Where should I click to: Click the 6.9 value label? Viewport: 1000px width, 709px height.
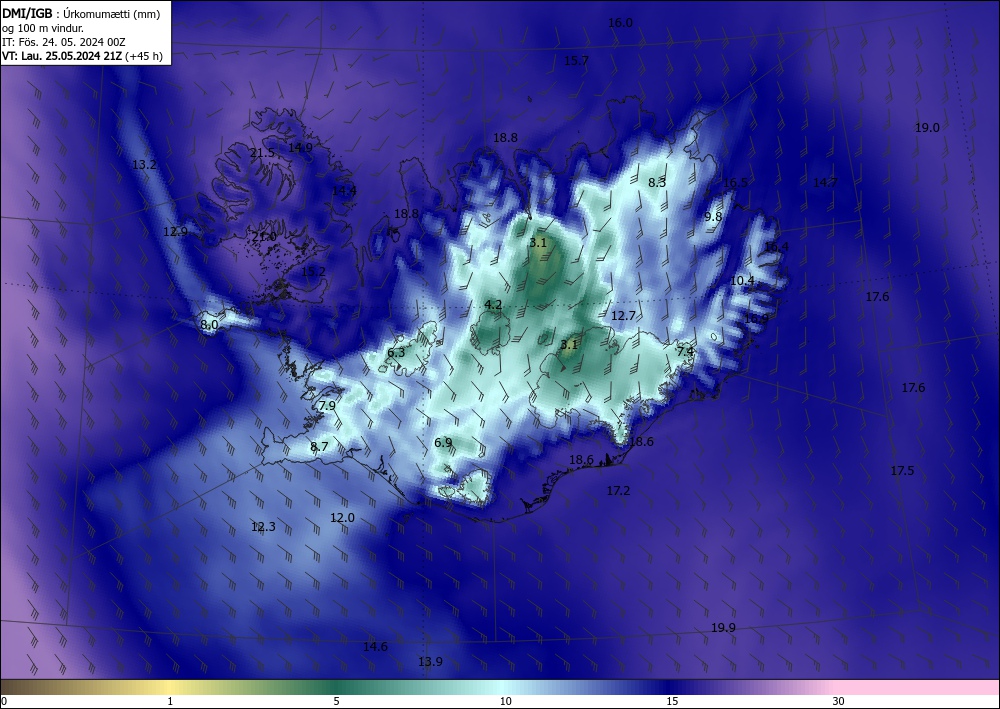(x=443, y=442)
